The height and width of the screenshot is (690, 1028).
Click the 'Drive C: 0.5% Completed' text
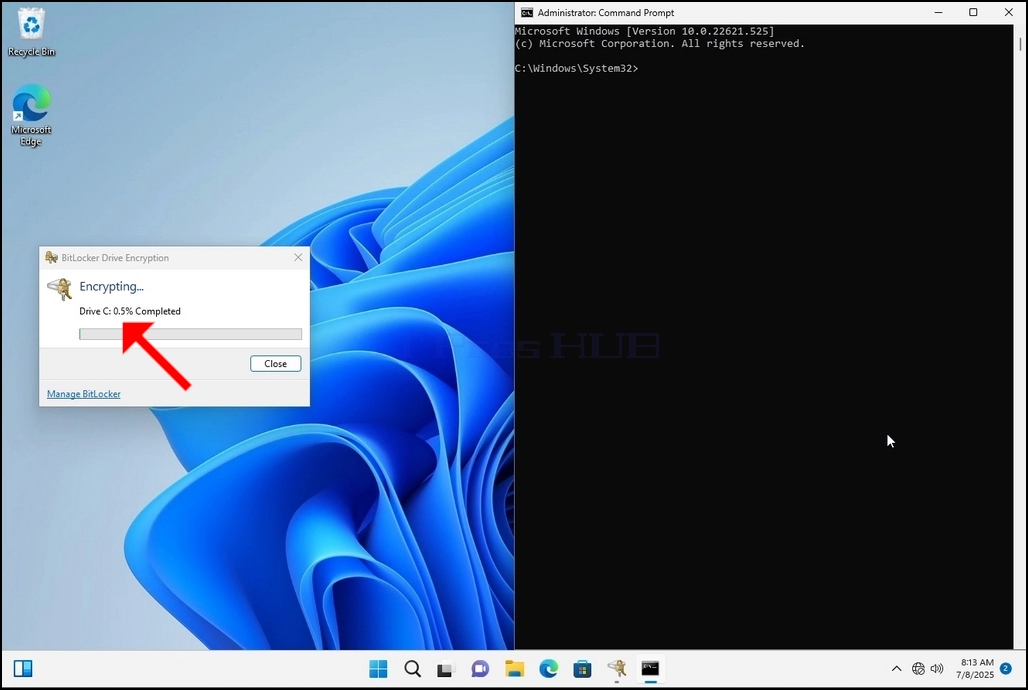pos(130,311)
